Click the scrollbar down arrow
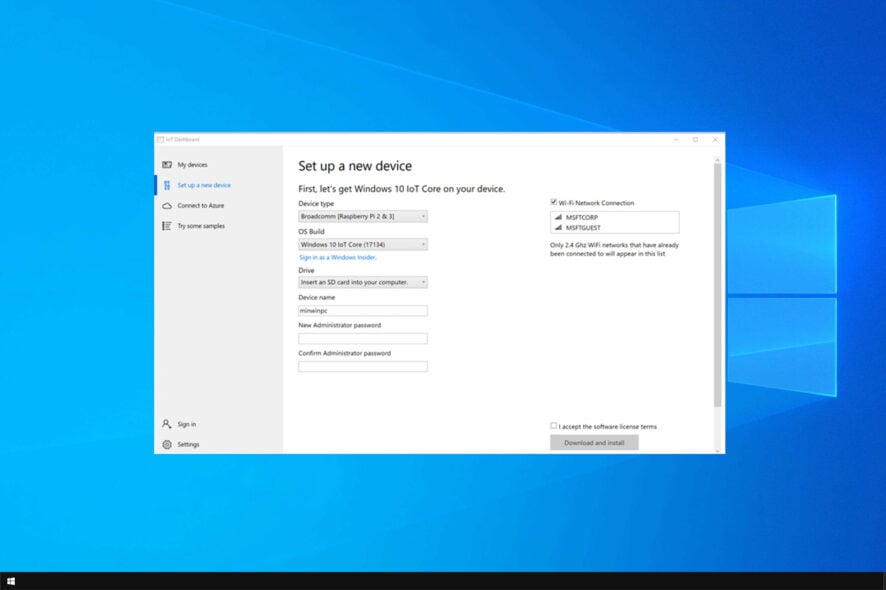This screenshot has width=886, height=590. [x=718, y=450]
